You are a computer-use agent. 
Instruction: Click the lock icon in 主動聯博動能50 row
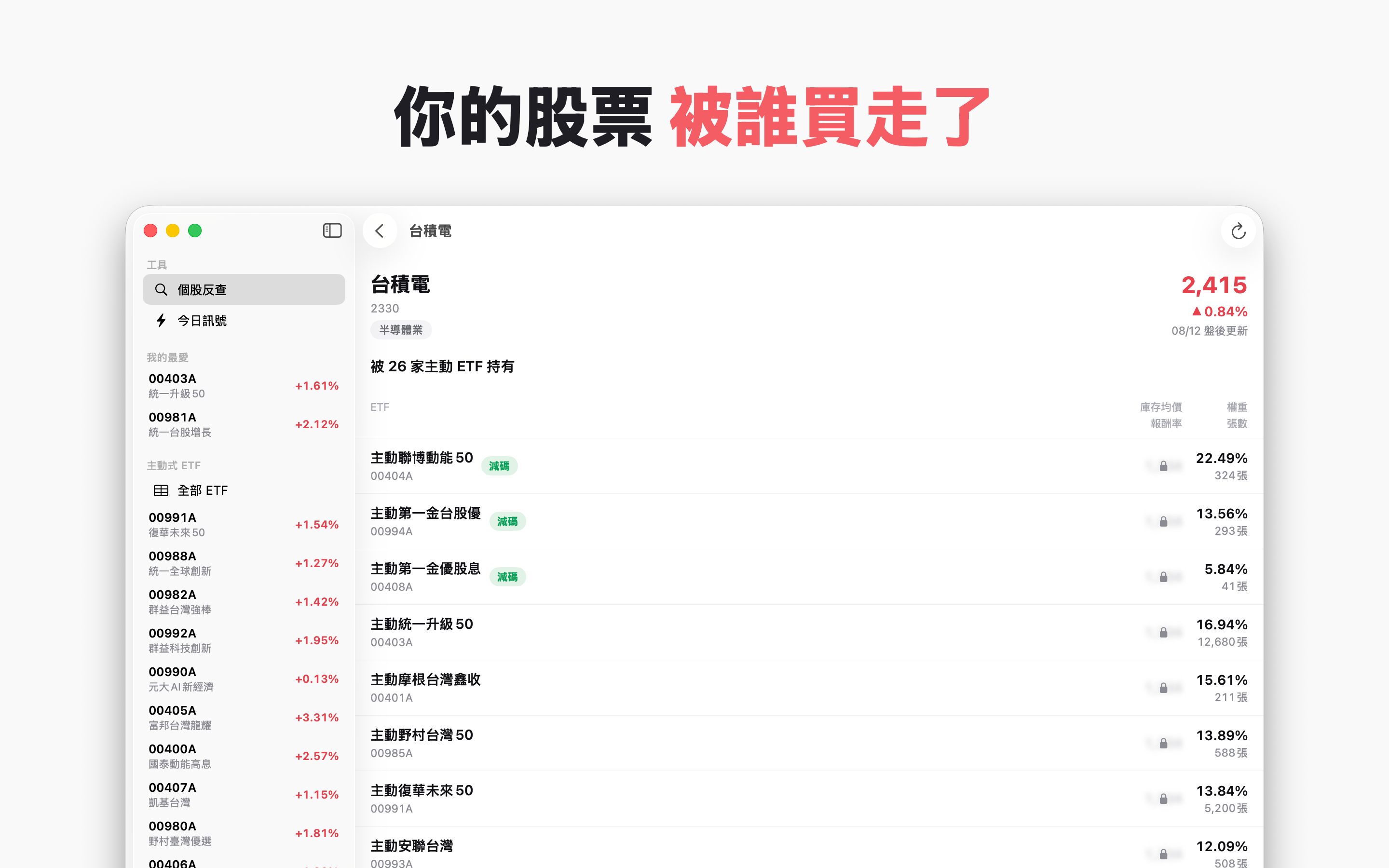pos(1163,465)
